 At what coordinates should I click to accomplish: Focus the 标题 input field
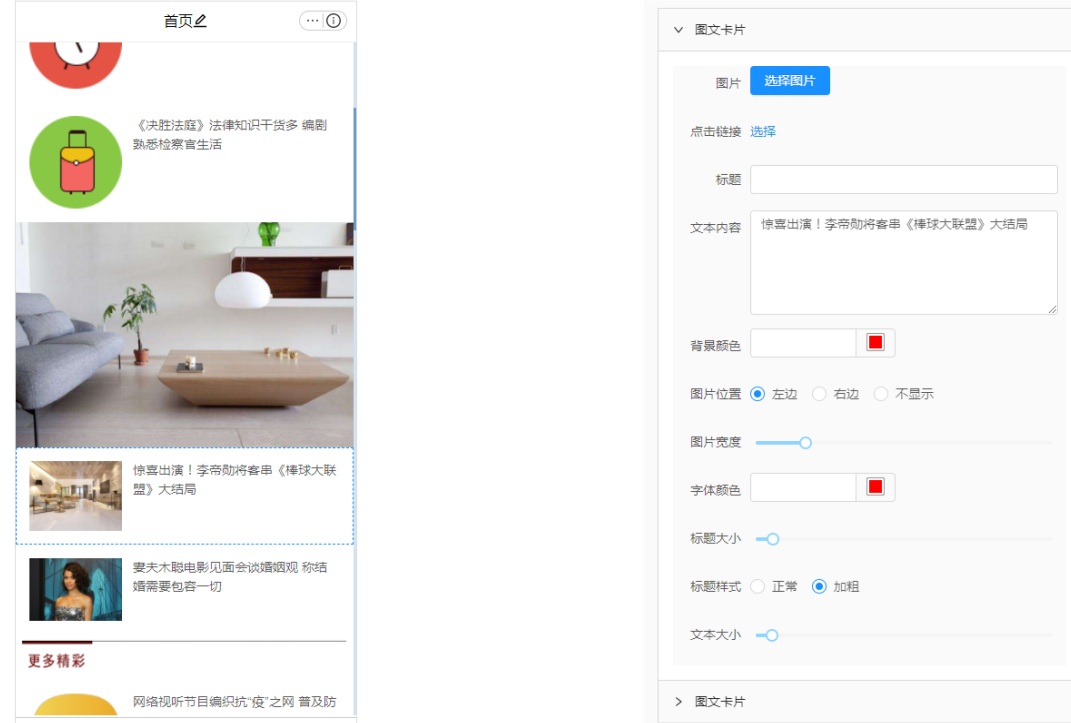pos(904,180)
